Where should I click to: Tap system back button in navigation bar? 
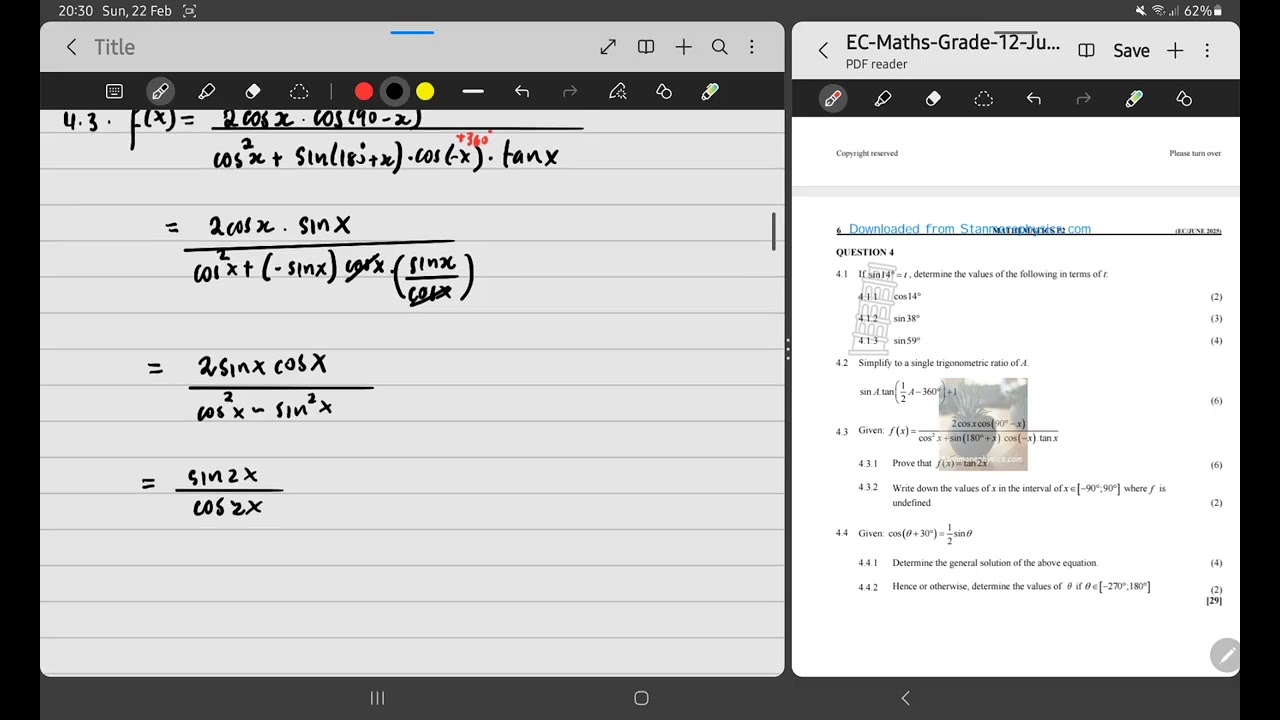pos(906,698)
